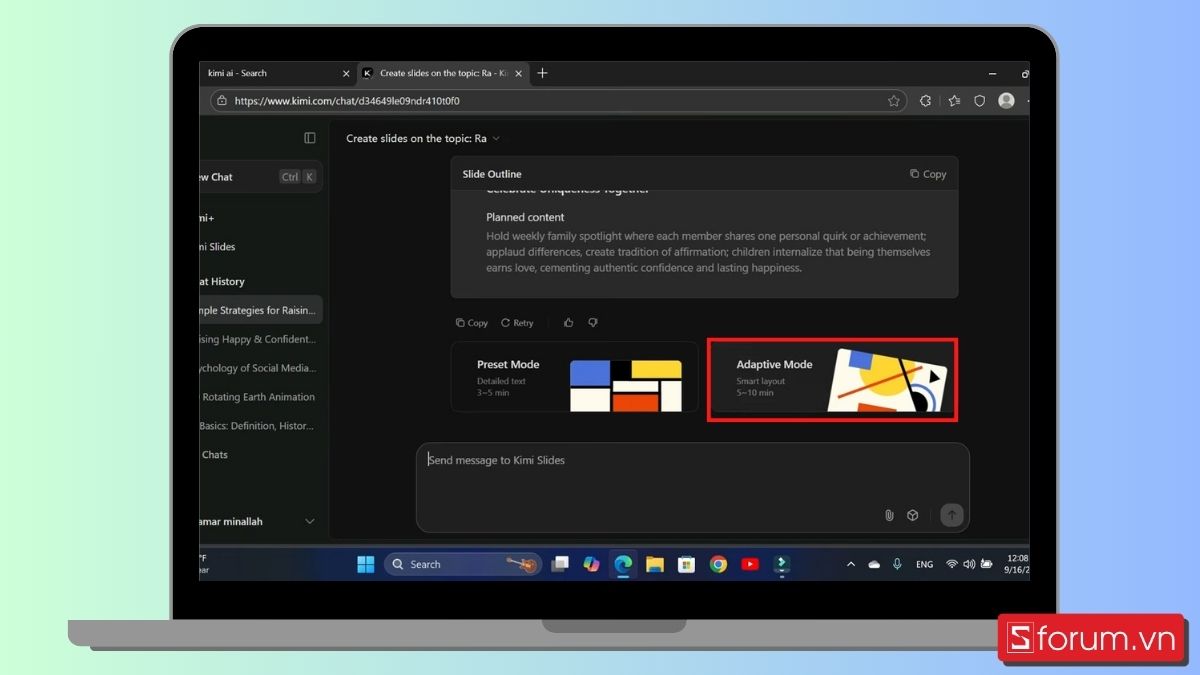Screen dimensions: 1200x675
Task: Open 'Rotating Earth Animation' chat history item
Action: tap(260, 397)
